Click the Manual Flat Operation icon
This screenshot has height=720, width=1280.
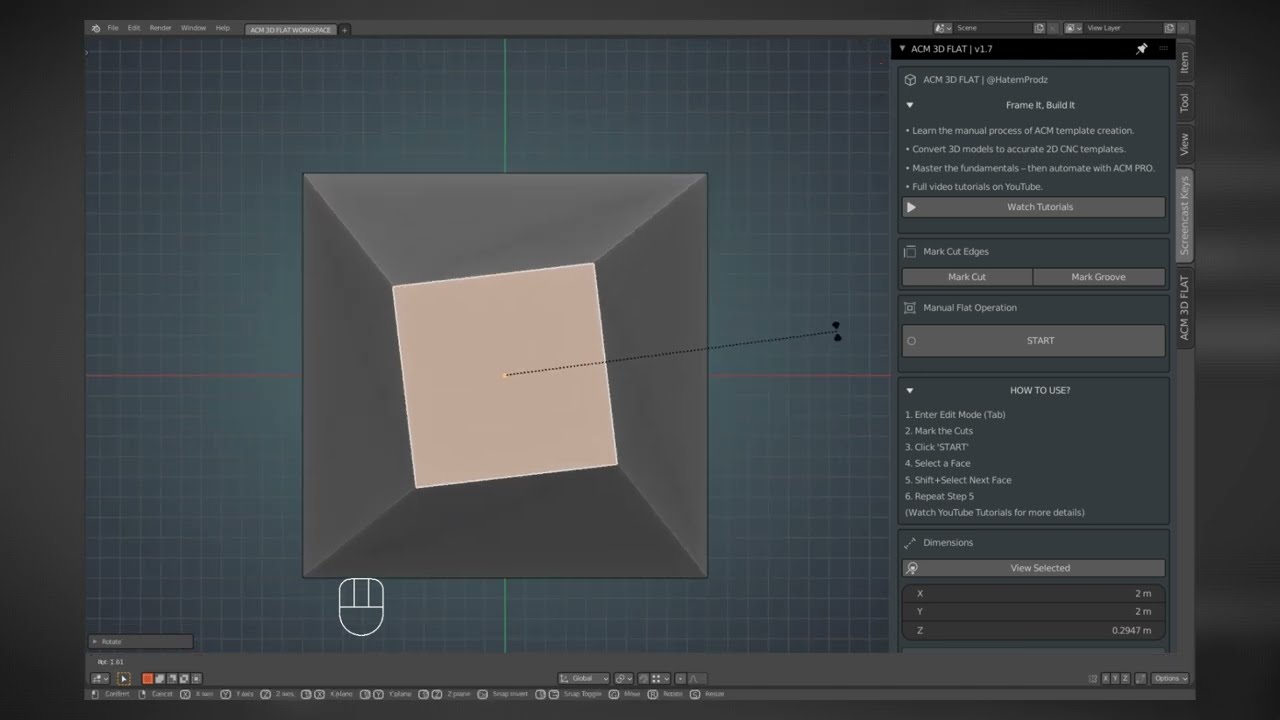tap(910, 308)
